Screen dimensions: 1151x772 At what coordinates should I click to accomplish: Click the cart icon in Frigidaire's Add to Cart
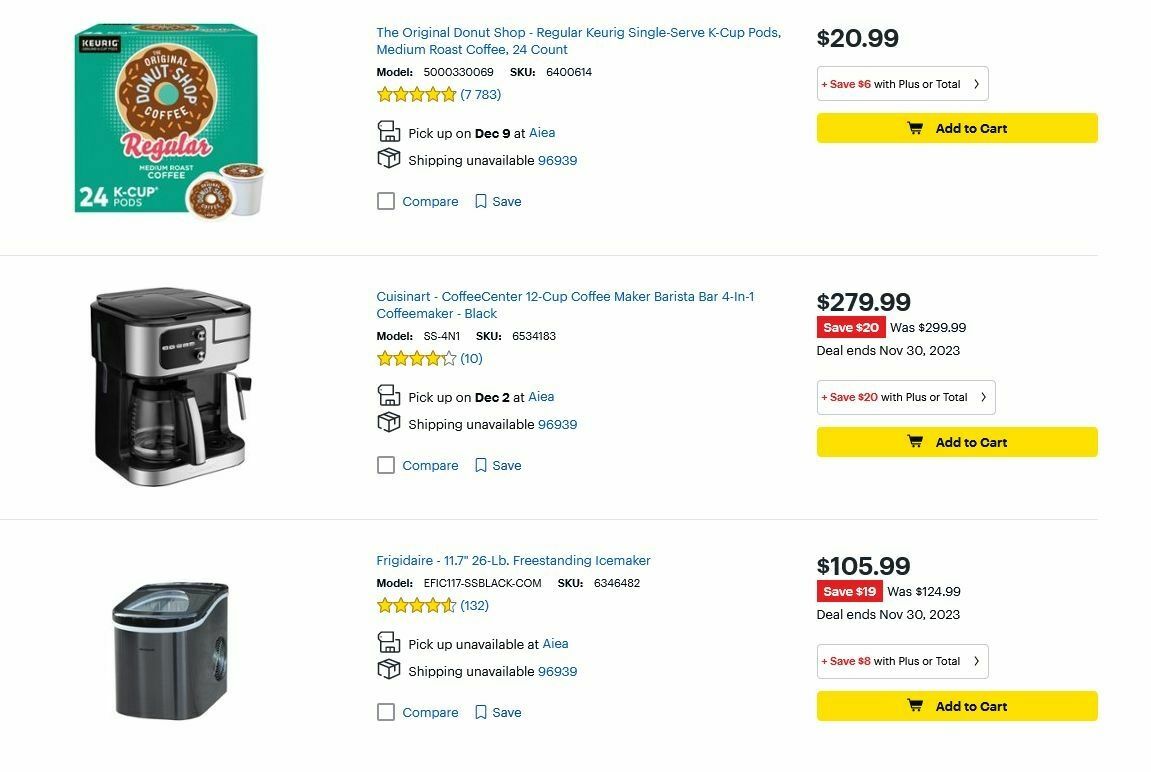914,705
